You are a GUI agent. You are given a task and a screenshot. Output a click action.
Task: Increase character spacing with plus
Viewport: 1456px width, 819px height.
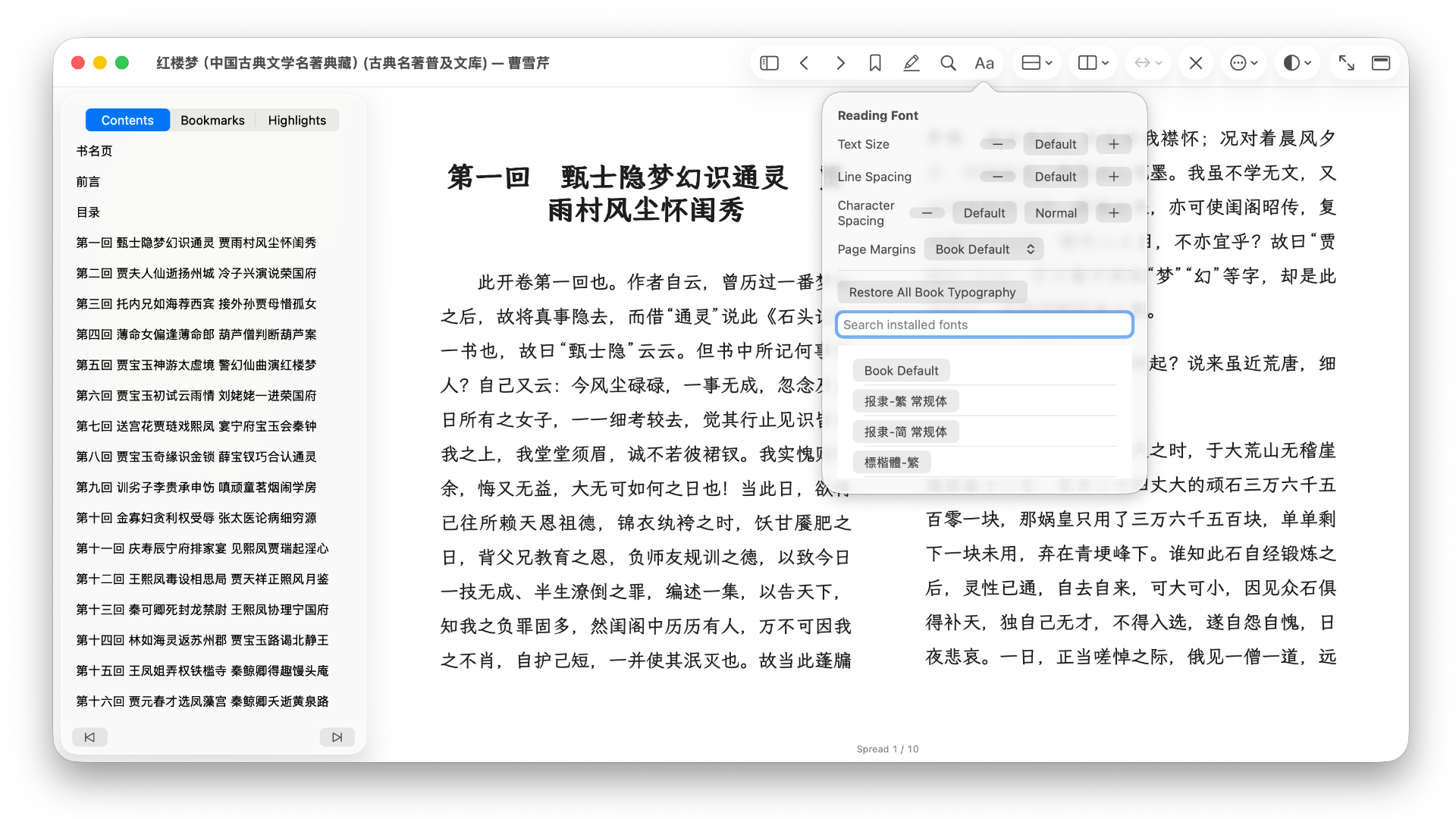[1113, 213]
